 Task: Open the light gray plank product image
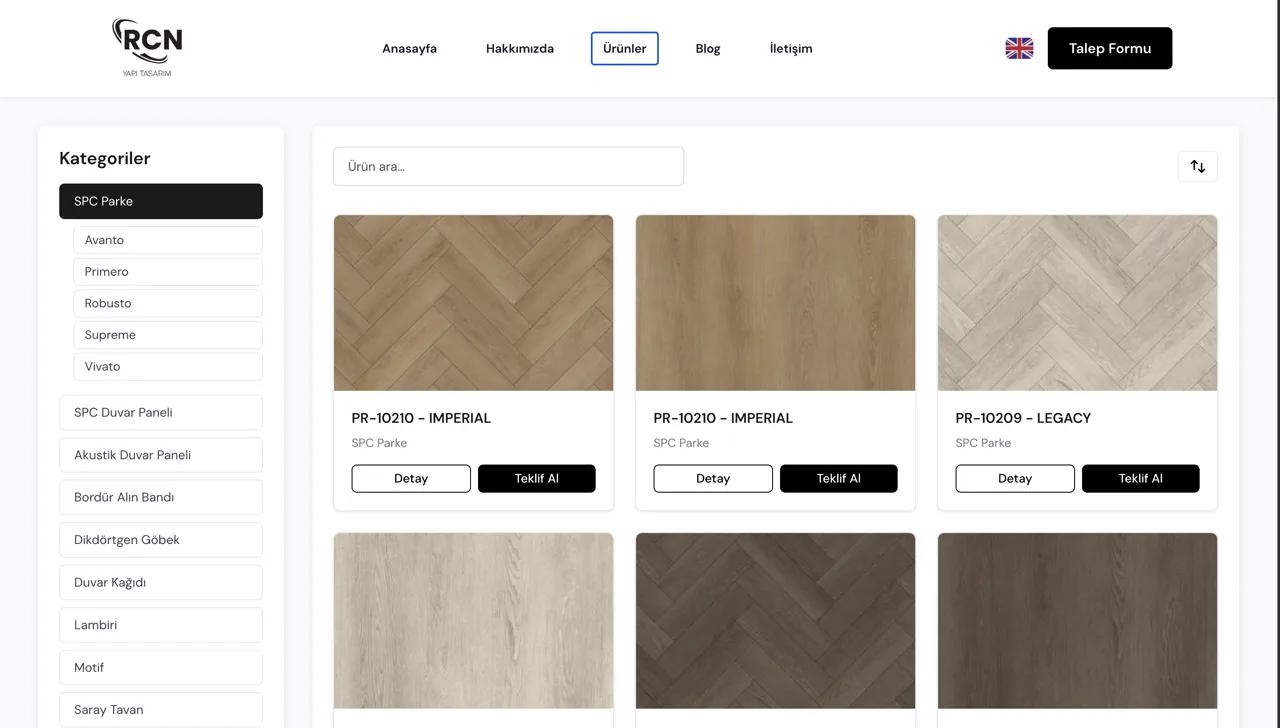[x=474, y=621]
